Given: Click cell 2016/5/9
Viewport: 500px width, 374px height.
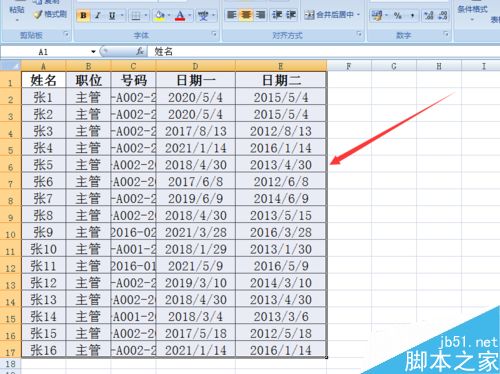Looking at the screenshot, I should (281, 266).
